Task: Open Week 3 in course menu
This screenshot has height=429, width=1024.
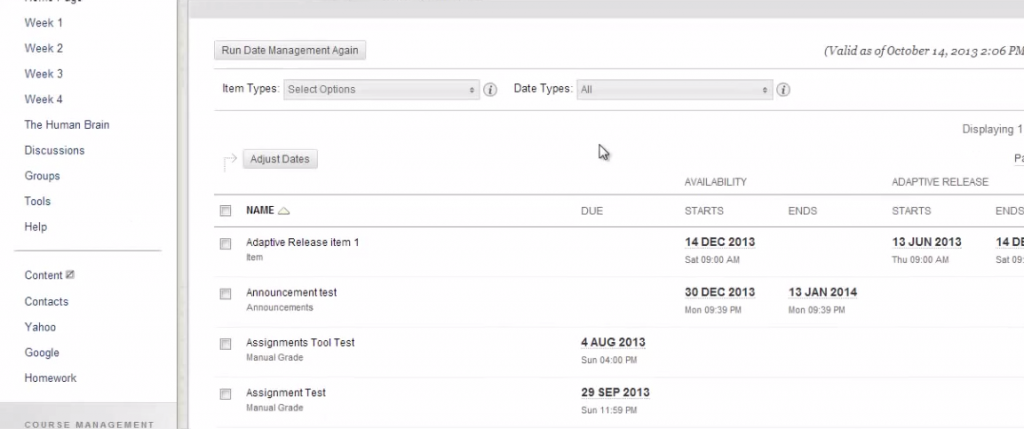Action: 44,74
